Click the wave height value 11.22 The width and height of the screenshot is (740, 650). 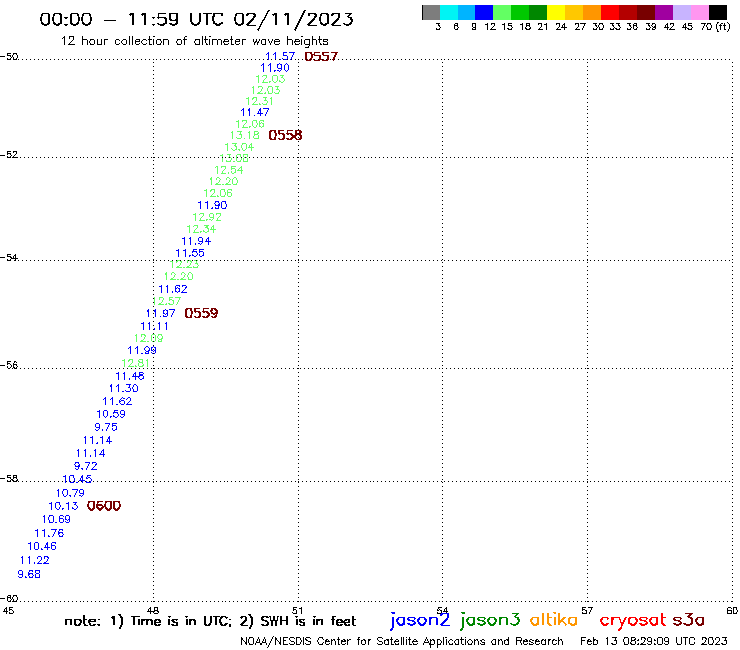click(34, 560)
